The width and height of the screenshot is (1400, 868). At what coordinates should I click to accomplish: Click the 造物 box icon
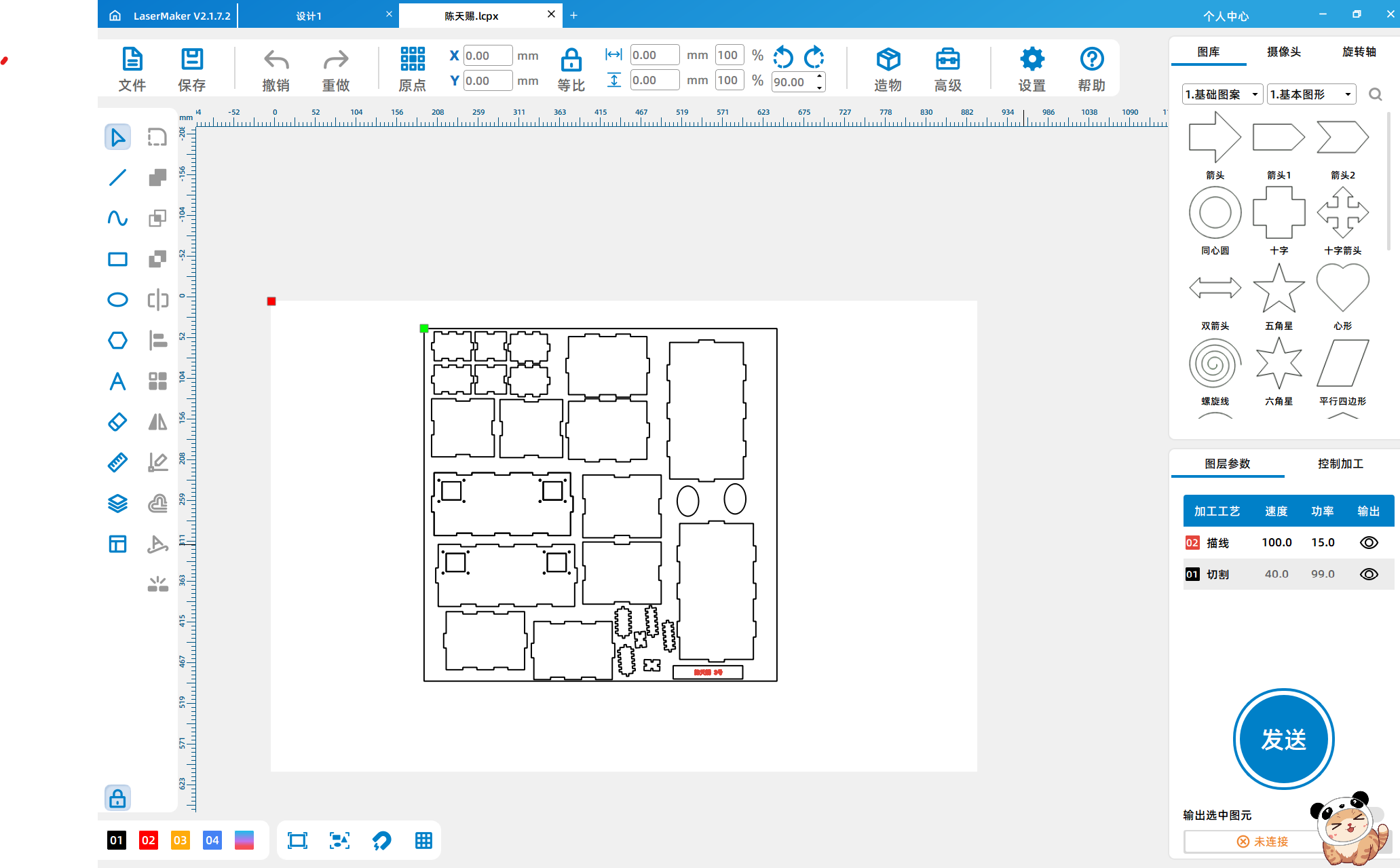pos(888,59)
